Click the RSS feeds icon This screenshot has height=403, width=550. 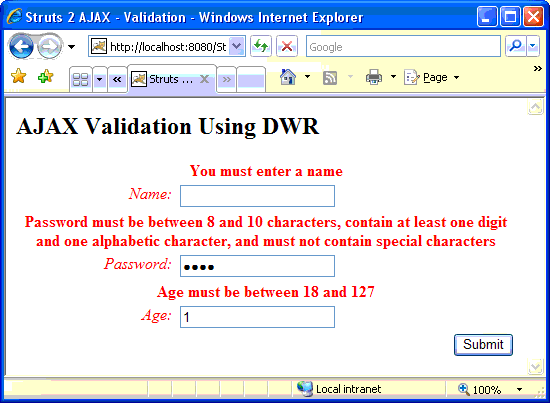point(330,78)
